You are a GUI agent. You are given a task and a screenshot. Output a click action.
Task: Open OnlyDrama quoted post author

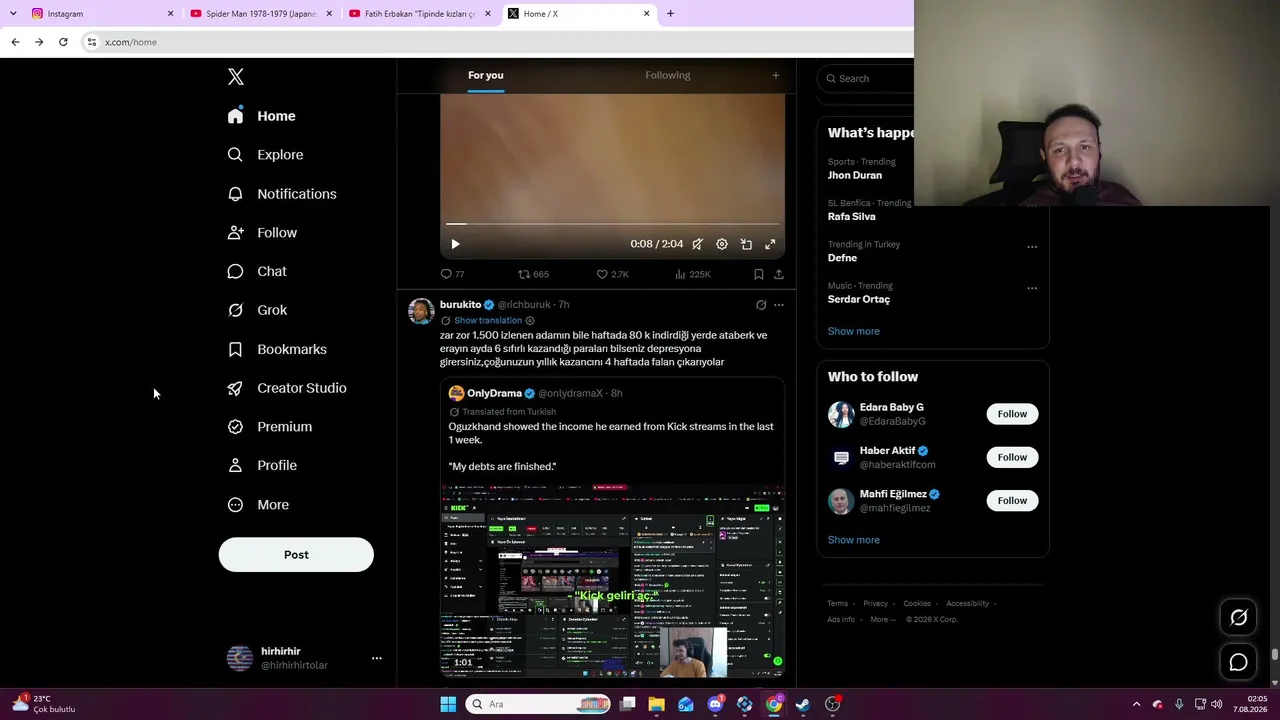click(494, 394)
